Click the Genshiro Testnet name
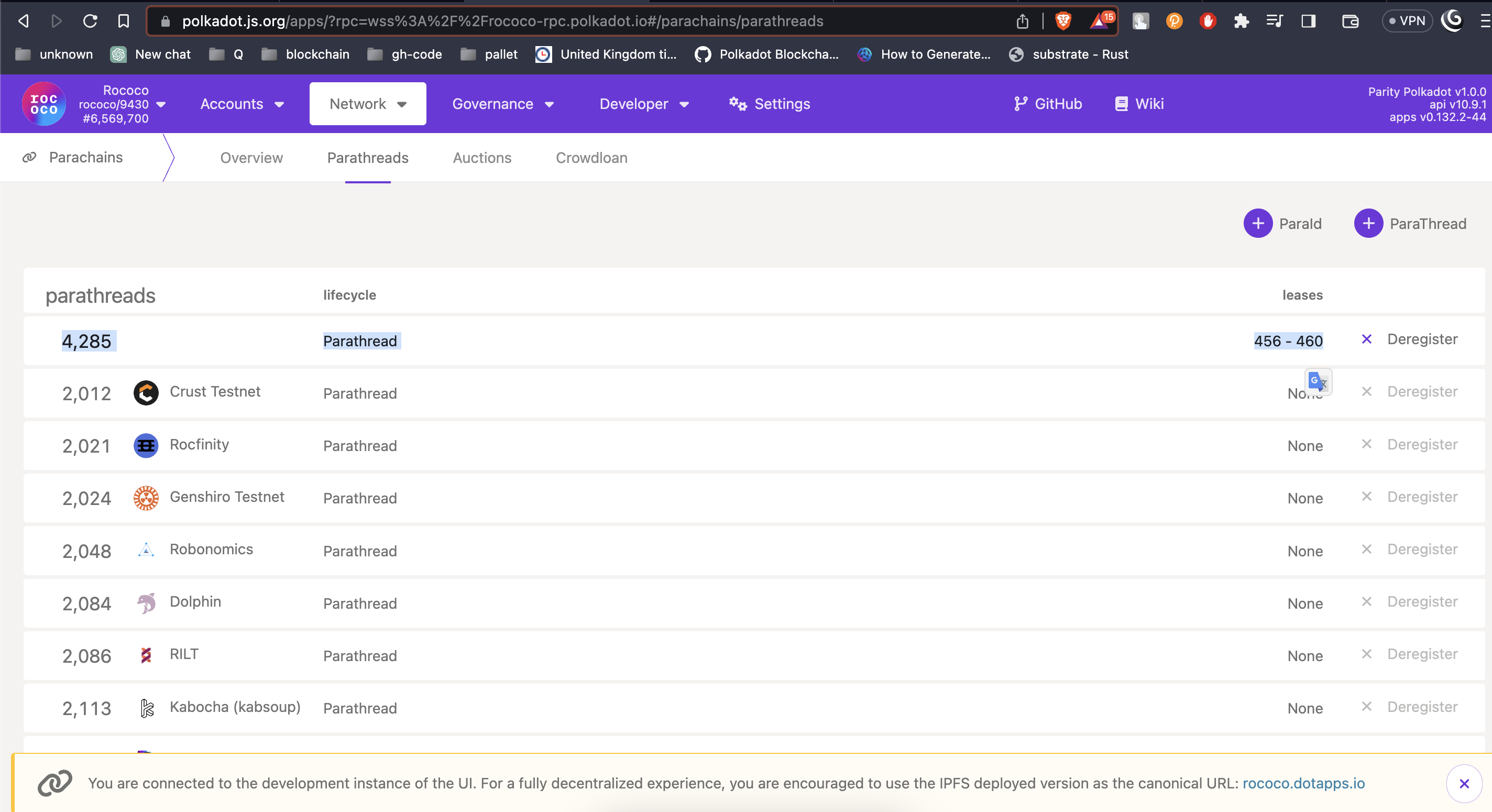This screenshot has width=1492, height=812. pyautogui.click(x=227, y=497)
